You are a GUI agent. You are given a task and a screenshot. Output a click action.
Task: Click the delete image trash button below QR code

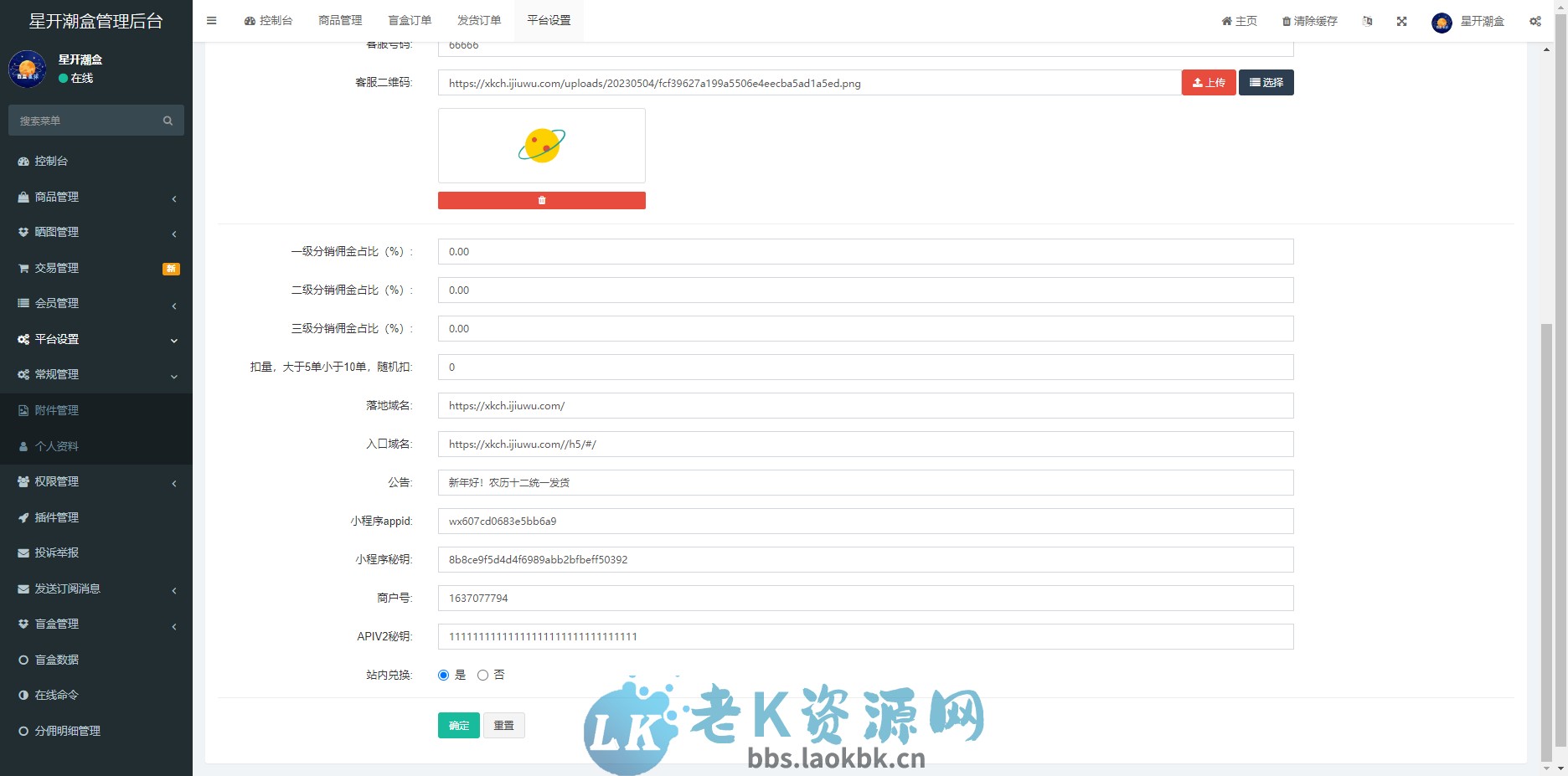pyautogui.click(x=541, y=200)
